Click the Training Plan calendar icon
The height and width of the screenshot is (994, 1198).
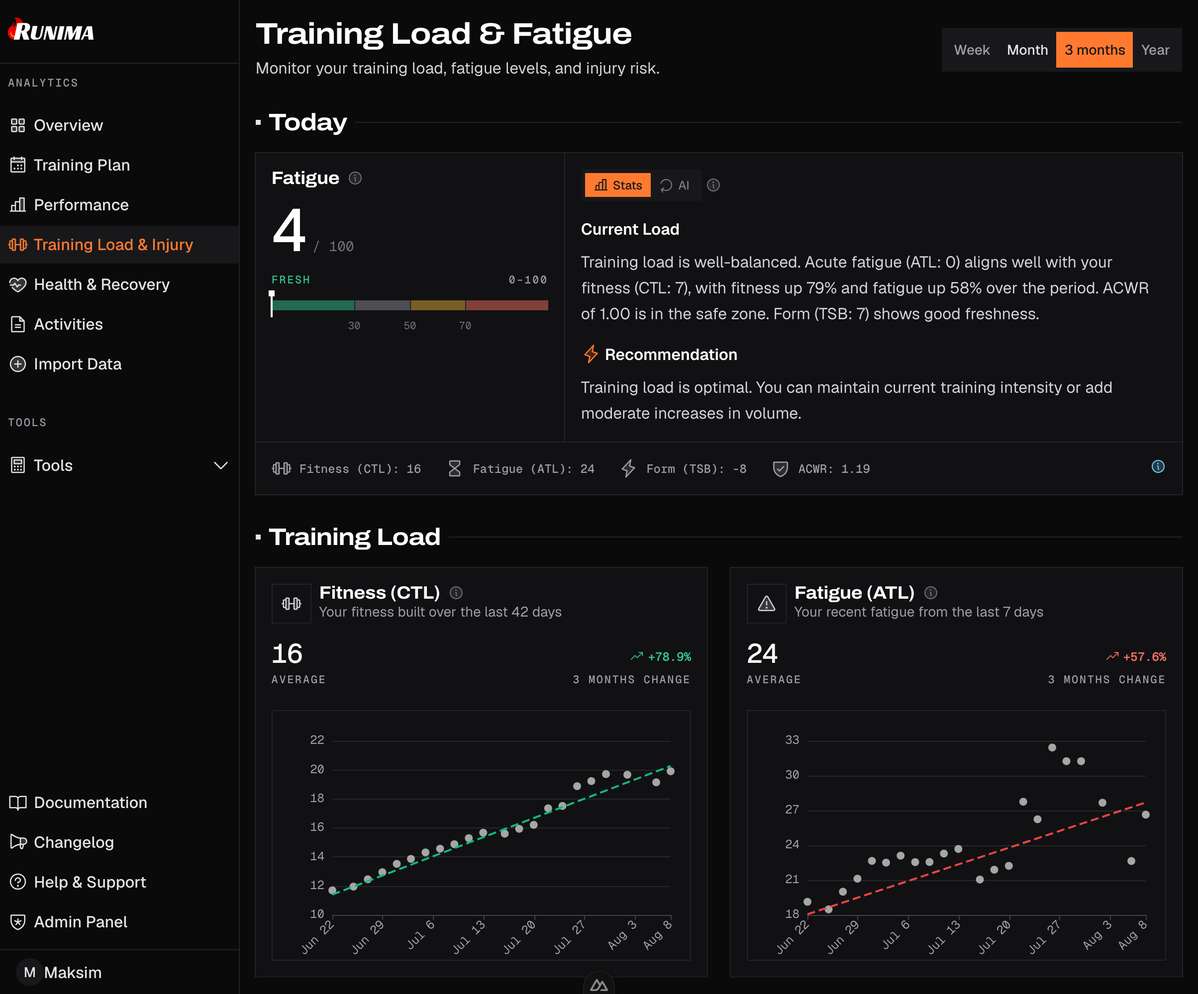pos(18,165)
